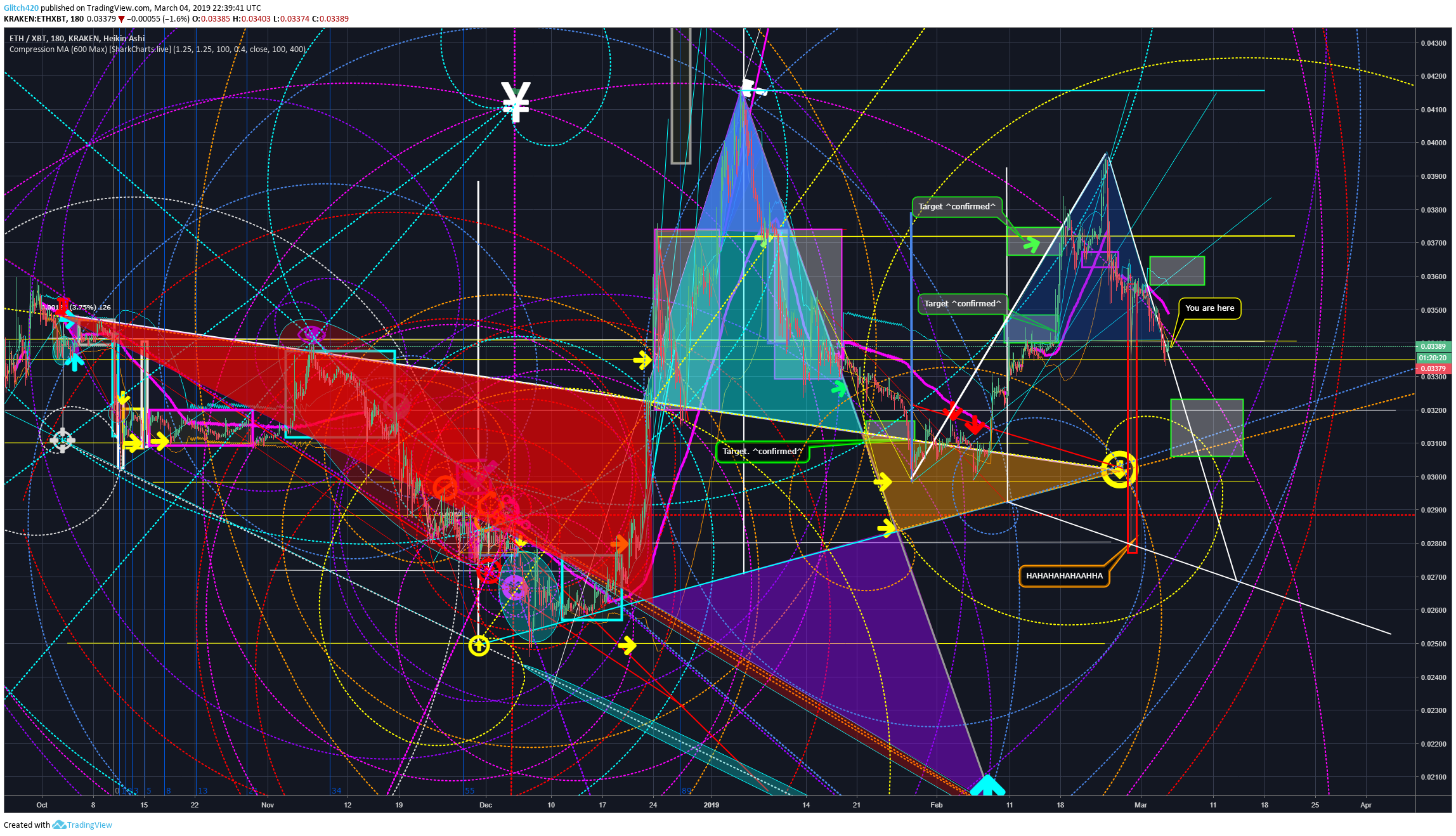This screenshot has width=1456, height=836.
Task: Click the TradingView cloud logo icon
Action: pyautogui.click(x=59, y=825)
